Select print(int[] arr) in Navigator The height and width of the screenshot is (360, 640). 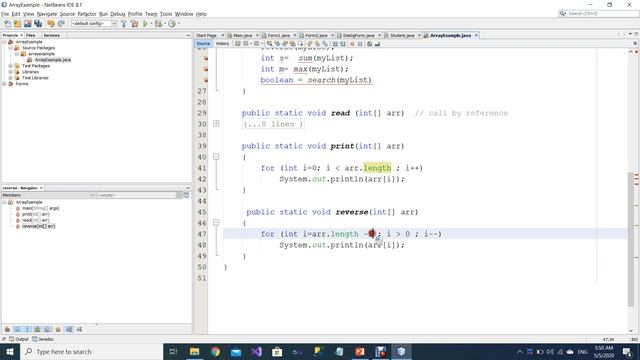[x=36, y=214]
